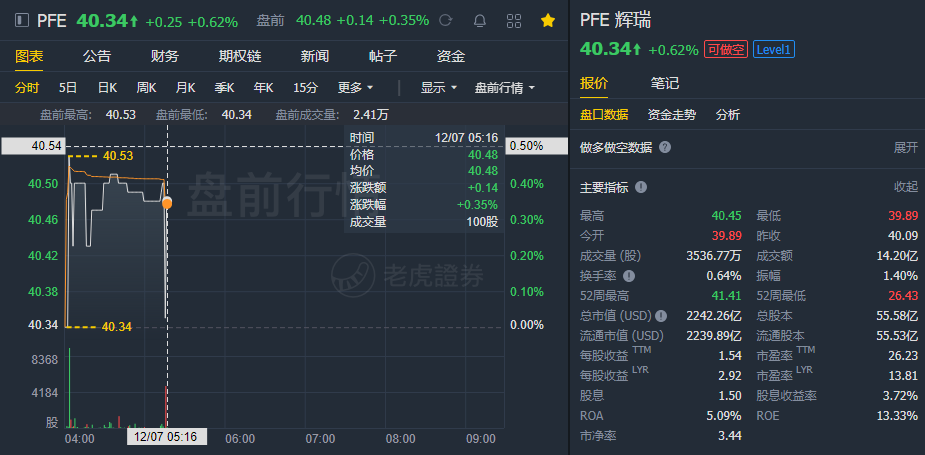Switch to the 笔记 tab
The width and height of the screenshot is (925, 455).
tap(664, 83)
